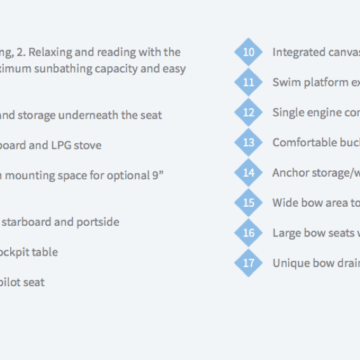
Task: Click the 'Swim platform' feature text
Action: pos(316,82)
